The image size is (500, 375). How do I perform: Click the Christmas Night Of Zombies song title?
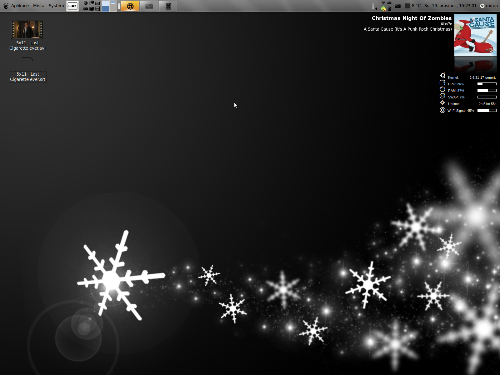411,18
